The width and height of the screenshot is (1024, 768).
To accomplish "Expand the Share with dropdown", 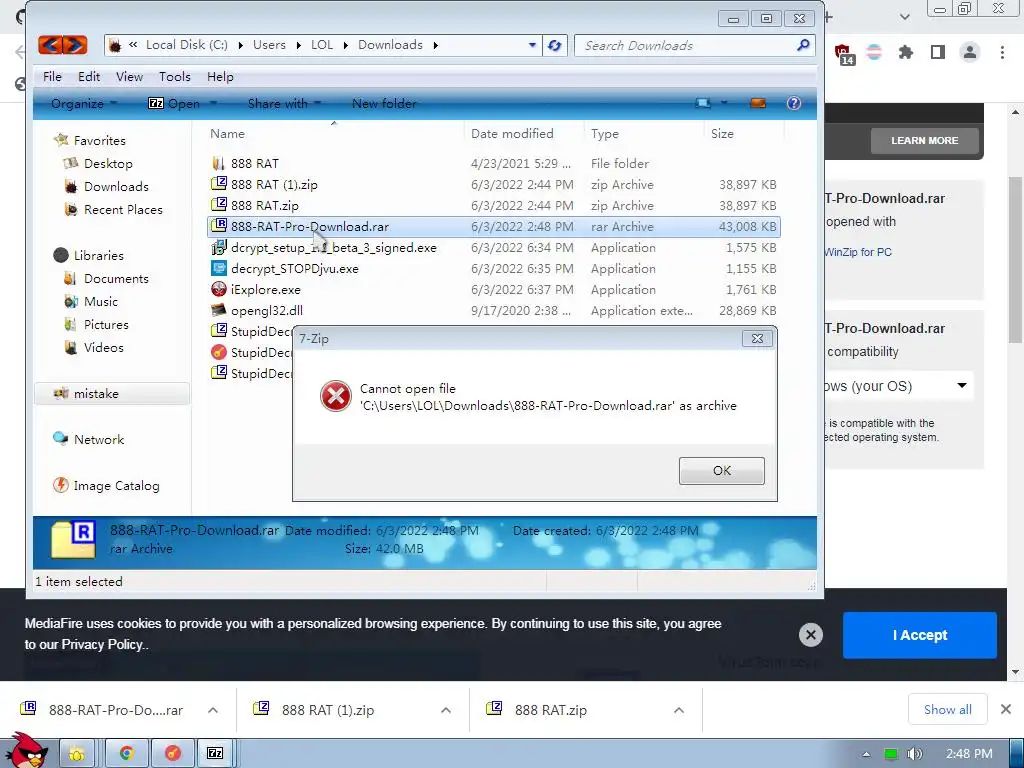I will 284,103.
